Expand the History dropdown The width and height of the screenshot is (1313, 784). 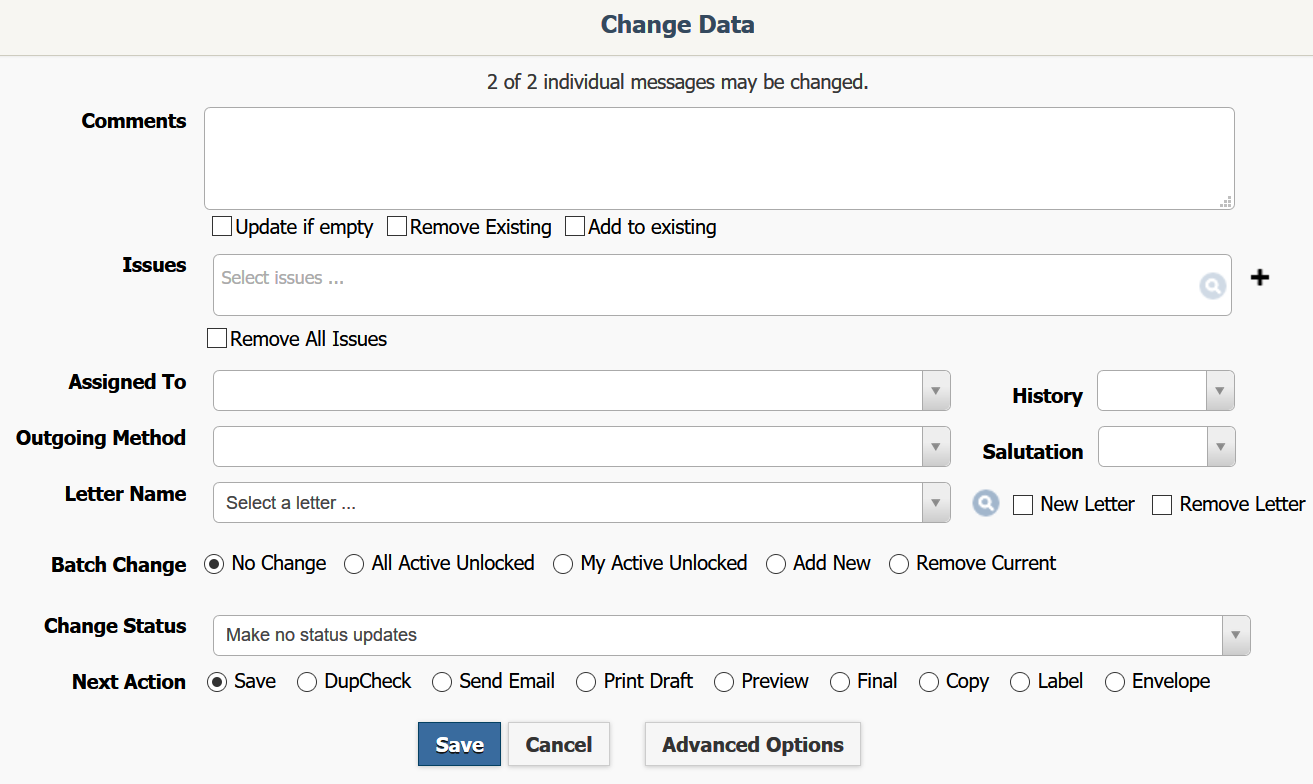[x=1165, y=391]
